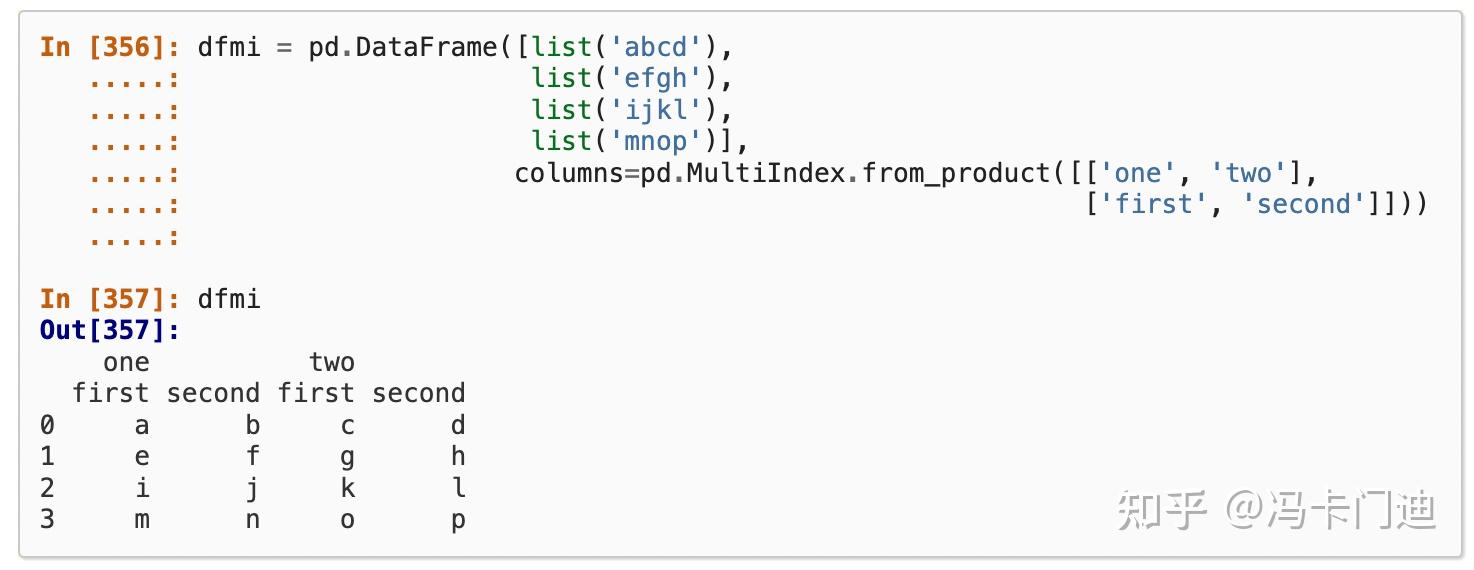Click cell value 'k' in the table
This screenshot has width=1474, height=570.
347,488
